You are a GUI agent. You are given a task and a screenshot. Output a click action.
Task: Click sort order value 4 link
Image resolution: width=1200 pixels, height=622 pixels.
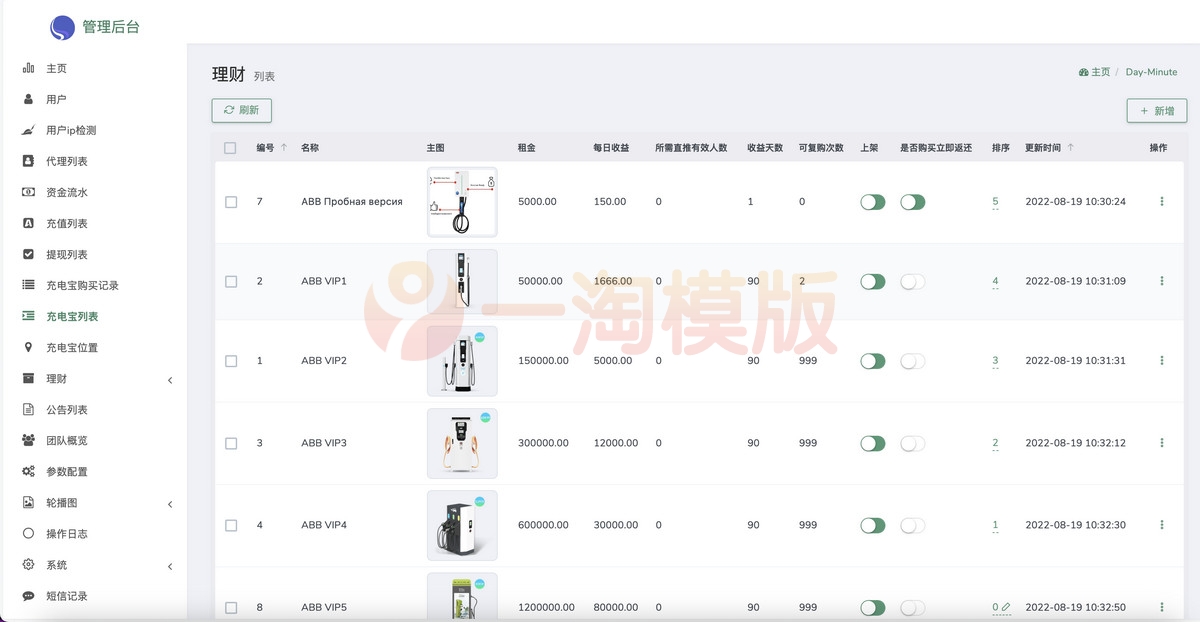coord(995,282)
